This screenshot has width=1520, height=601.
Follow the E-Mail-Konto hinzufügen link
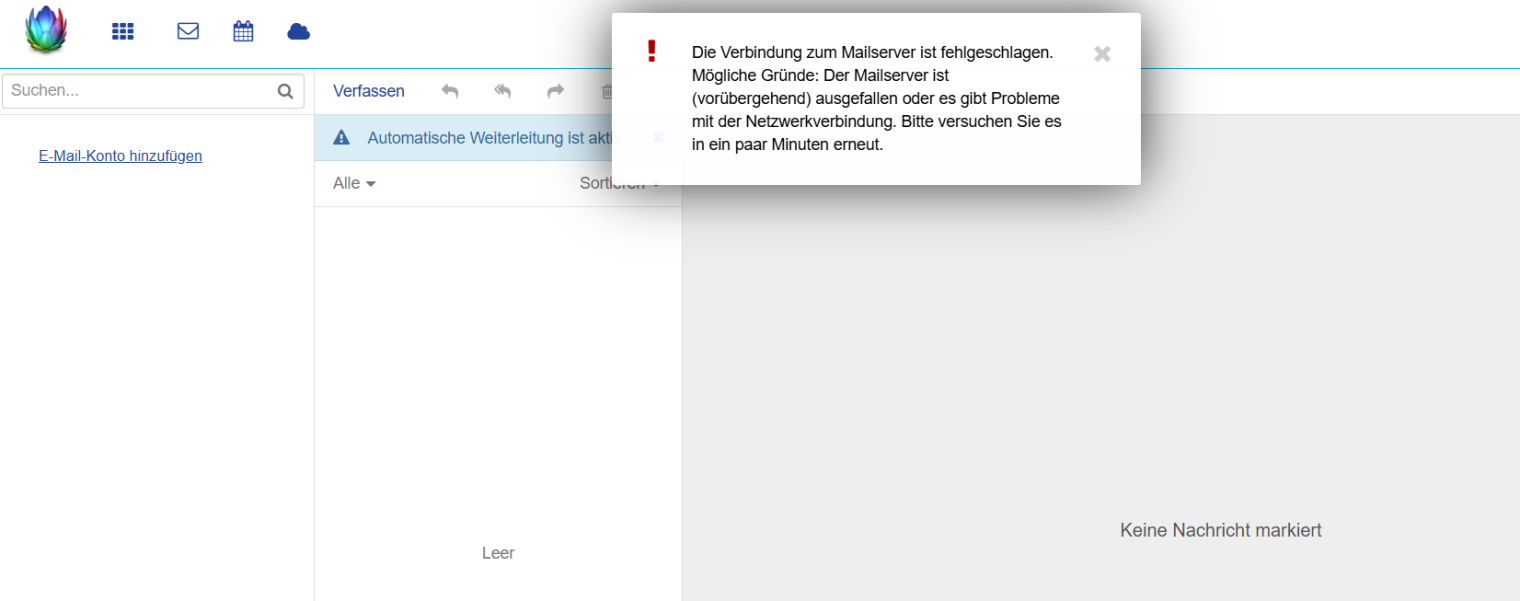coord(120,156)
